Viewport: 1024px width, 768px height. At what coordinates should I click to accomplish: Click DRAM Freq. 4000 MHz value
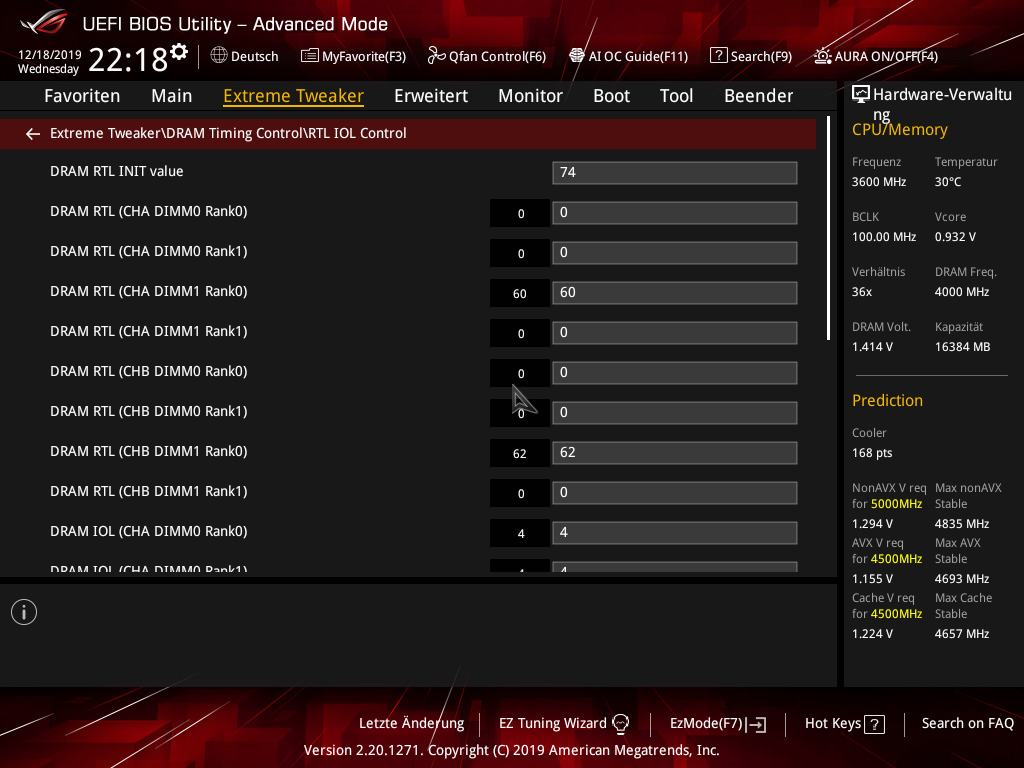962,292
